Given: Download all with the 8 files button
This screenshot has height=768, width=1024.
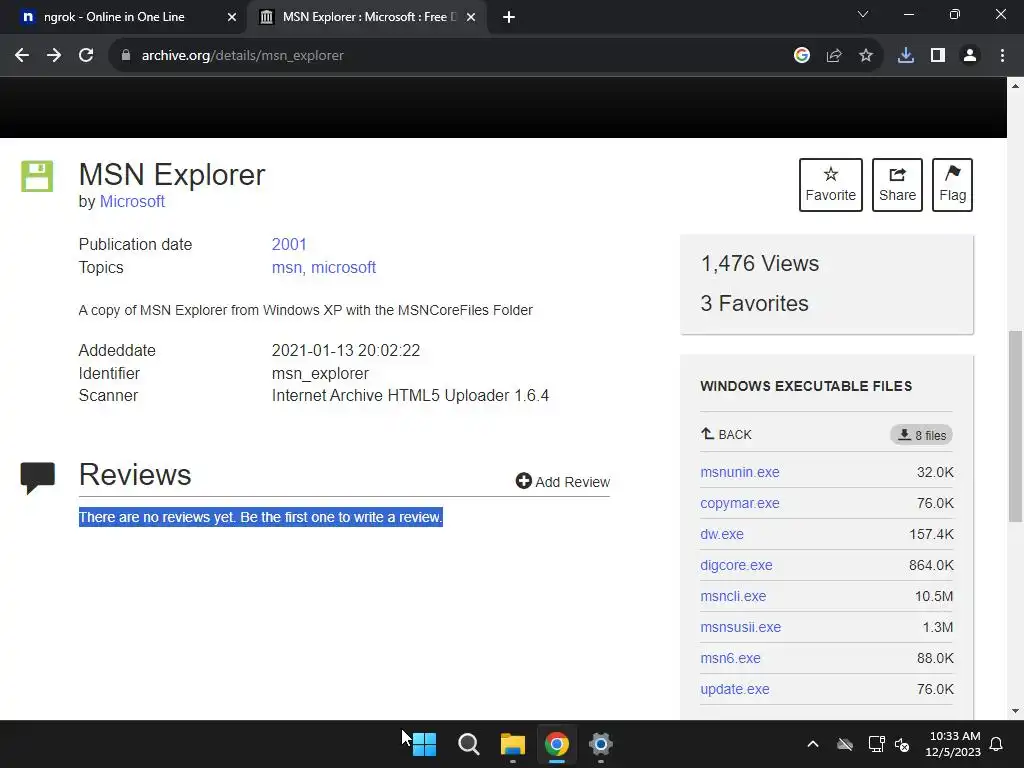Looking at the screenshot, I should (921, 435).
